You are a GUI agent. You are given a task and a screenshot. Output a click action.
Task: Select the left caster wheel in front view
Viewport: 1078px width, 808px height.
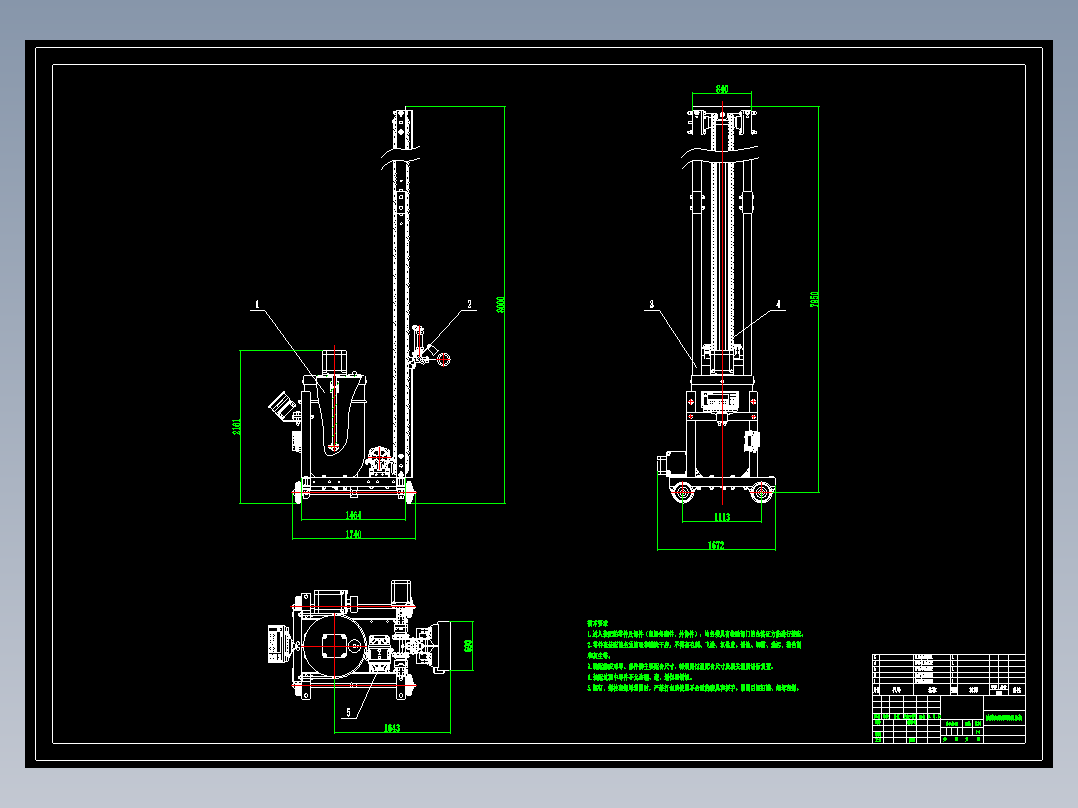pos(683,492)
